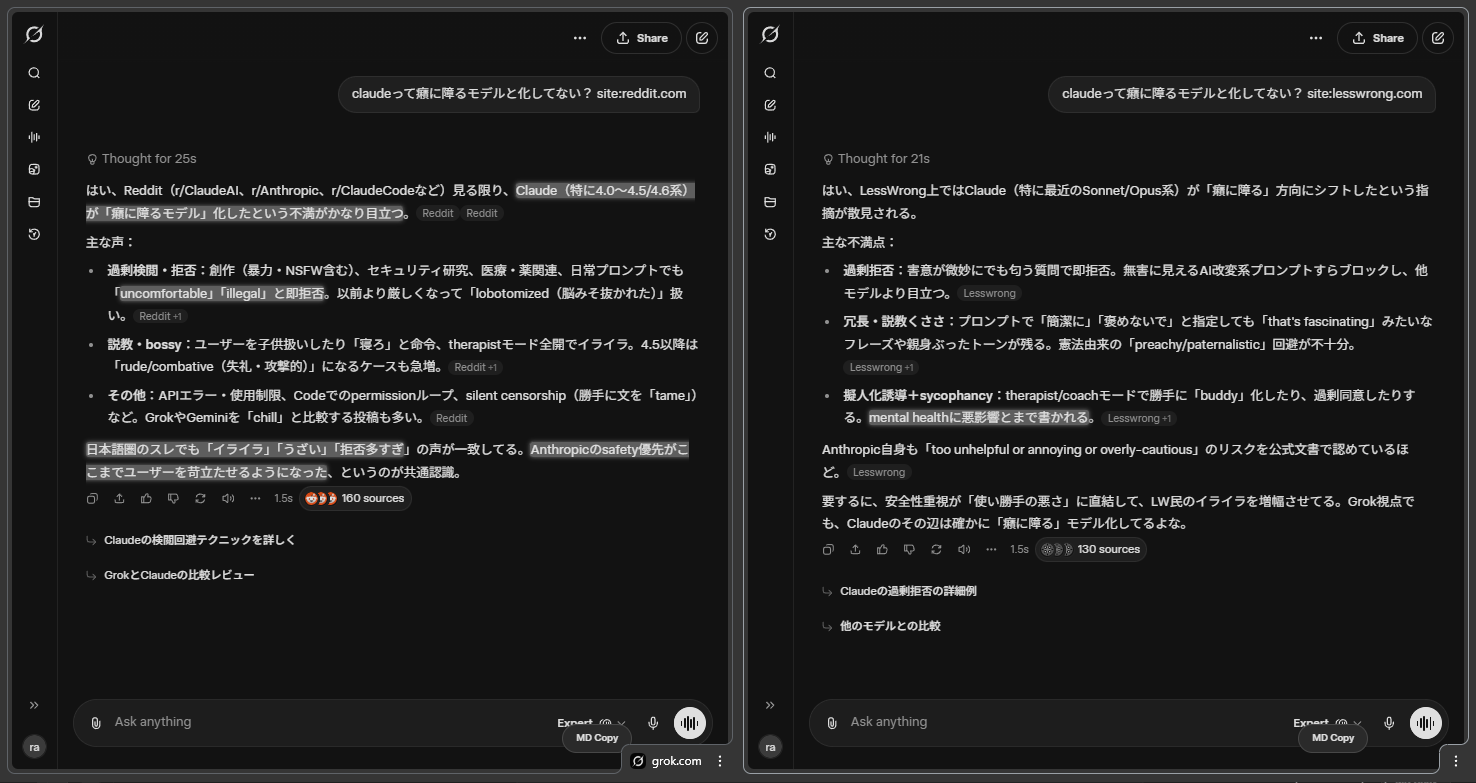Click the attach file paperclip in left window
1476x783 pixels.
(x=95, y=722)
